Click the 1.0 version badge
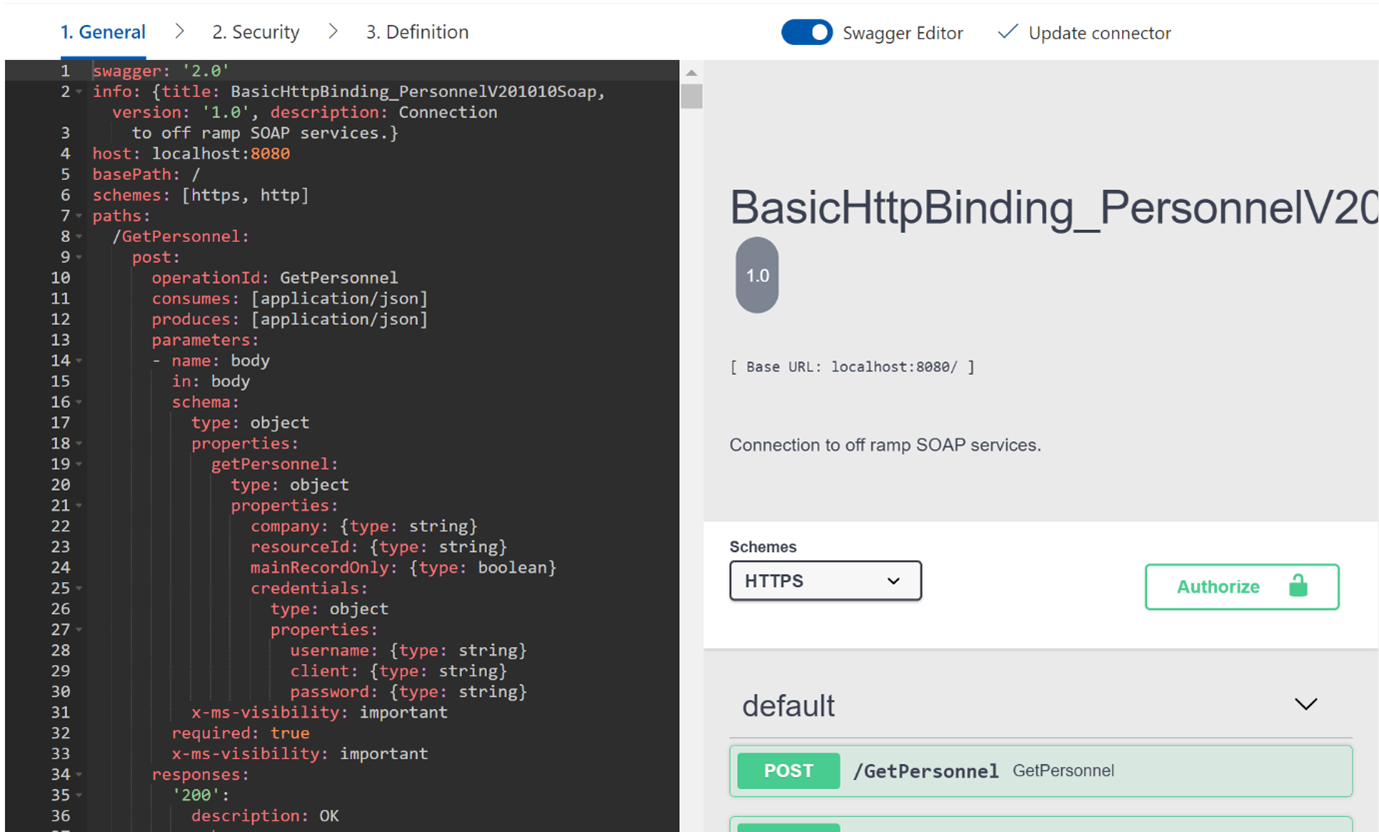 [x=757, y=275]
